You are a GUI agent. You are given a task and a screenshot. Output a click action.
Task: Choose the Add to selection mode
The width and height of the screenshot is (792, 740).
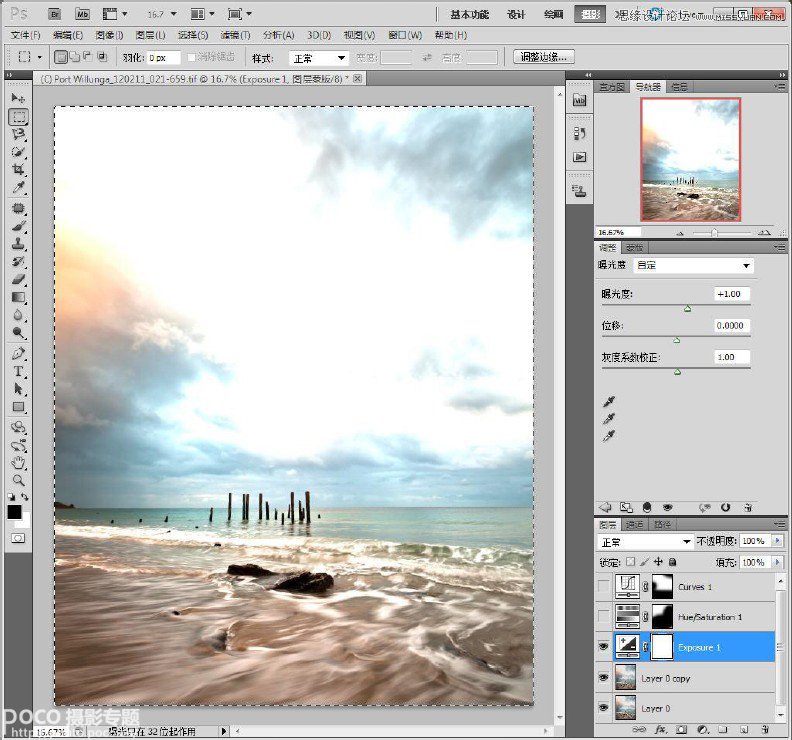[x=74, y=57]
